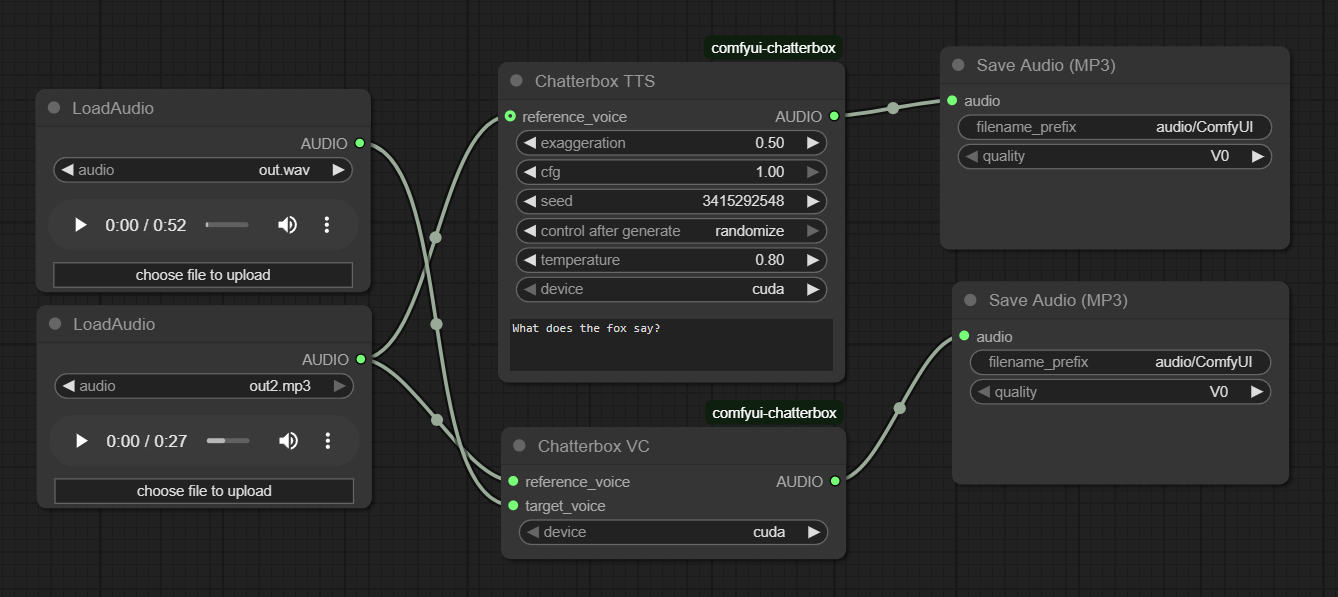Edit filename_prefix in lower Save Audio node

click(1120, 362)
